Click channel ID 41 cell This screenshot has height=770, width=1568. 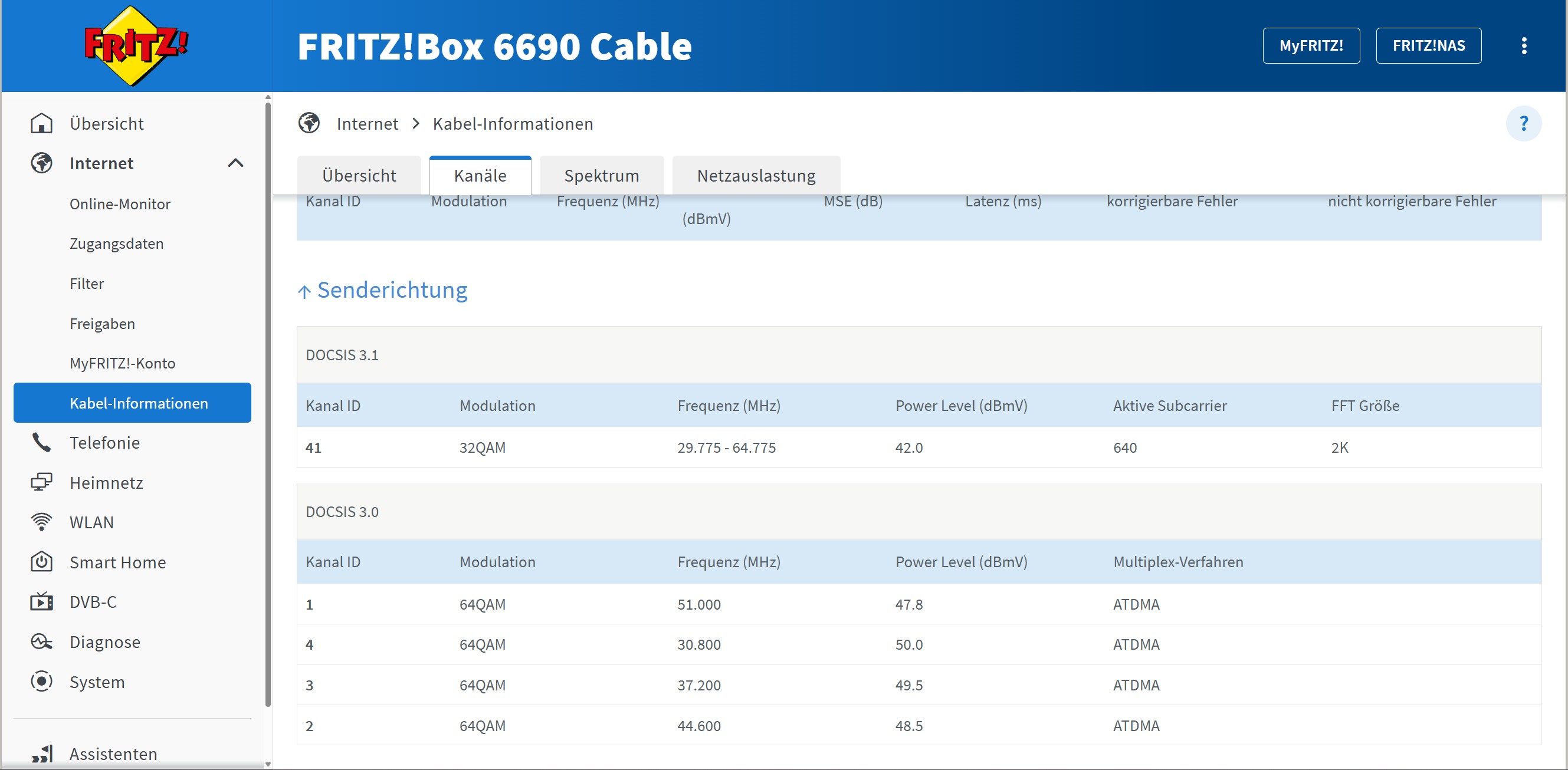tap(313, 447)
